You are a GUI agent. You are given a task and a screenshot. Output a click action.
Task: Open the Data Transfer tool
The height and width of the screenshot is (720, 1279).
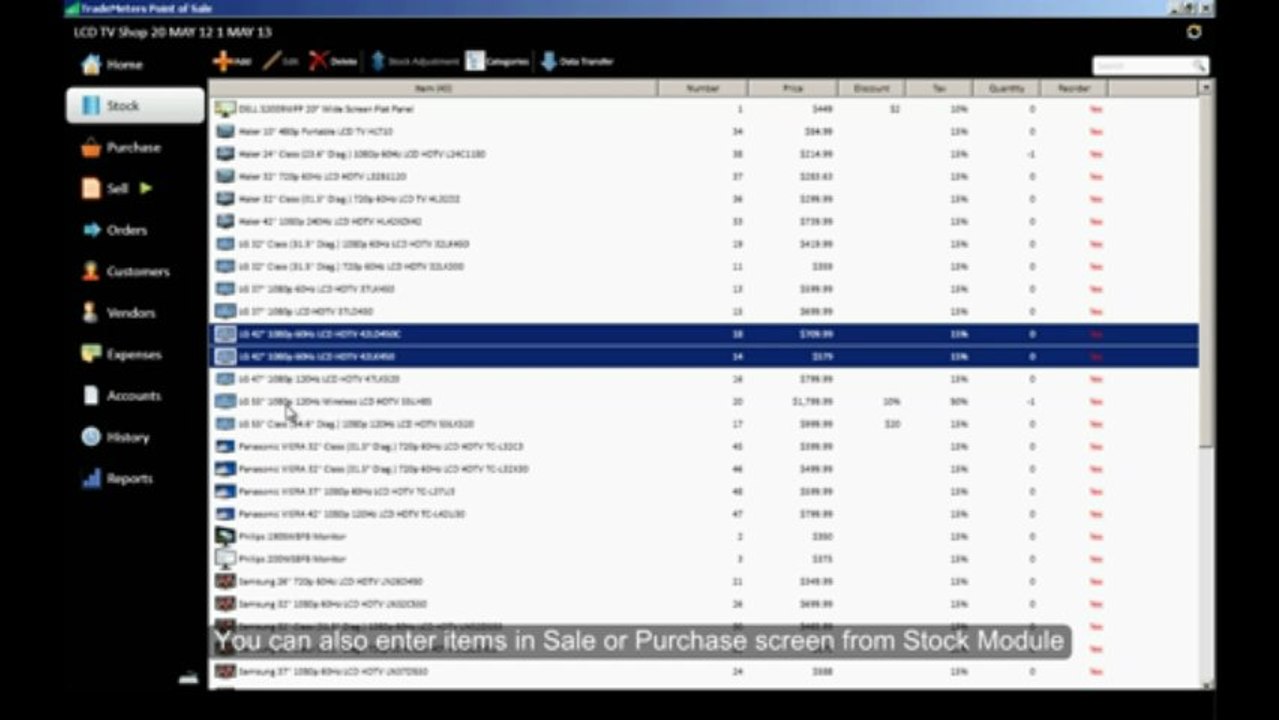577,62
